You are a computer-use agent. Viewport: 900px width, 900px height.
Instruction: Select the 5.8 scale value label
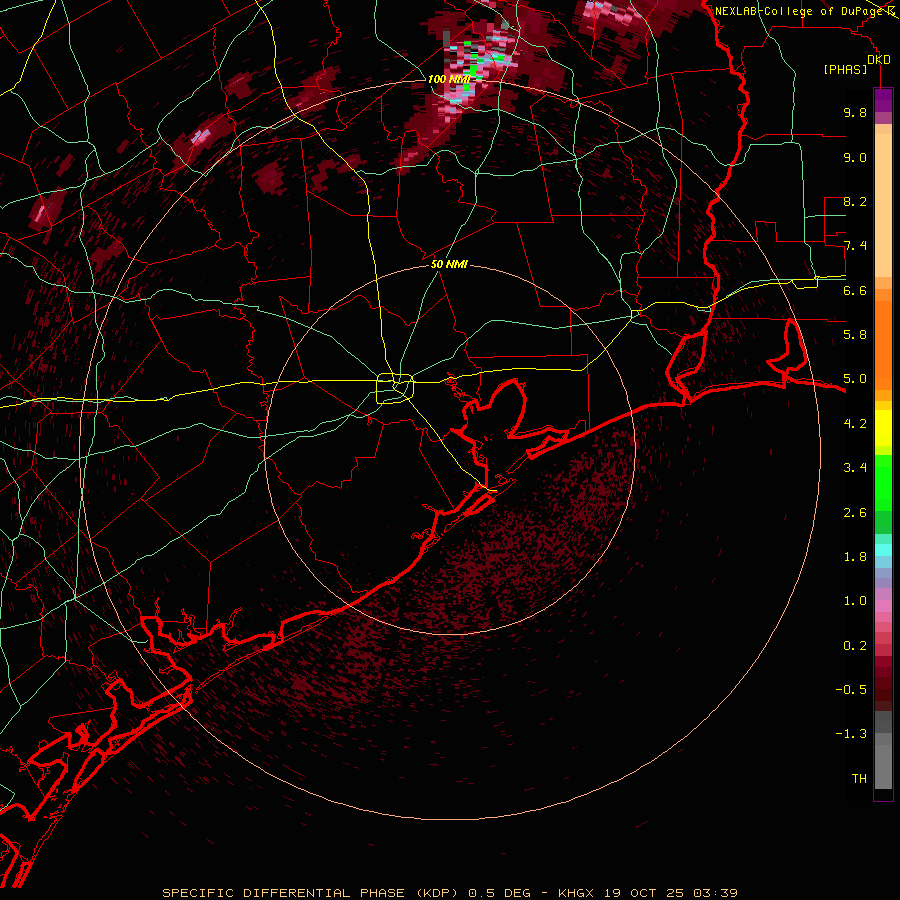pyautogui.click(x=855, y=335)
